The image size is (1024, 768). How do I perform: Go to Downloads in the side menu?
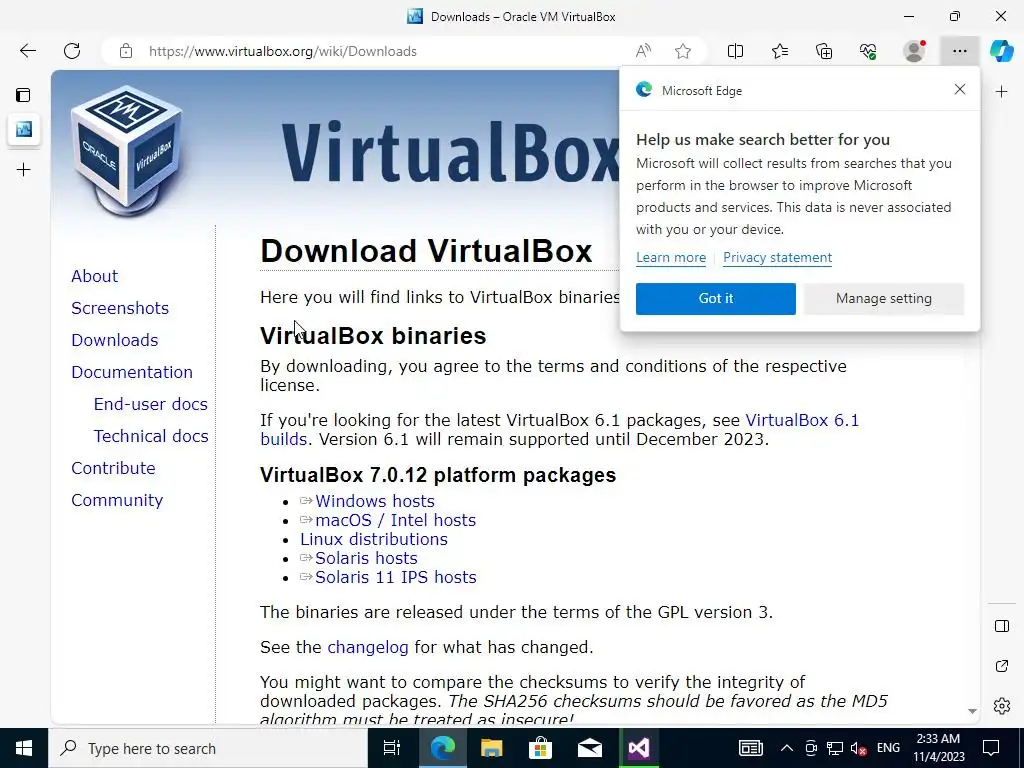click(x=115, y=340)
